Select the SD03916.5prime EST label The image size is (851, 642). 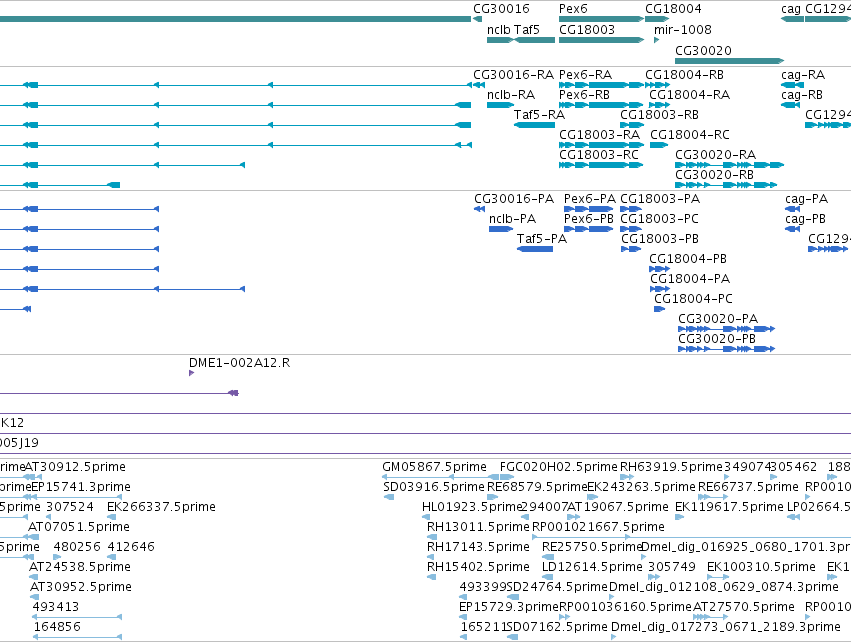434,487
